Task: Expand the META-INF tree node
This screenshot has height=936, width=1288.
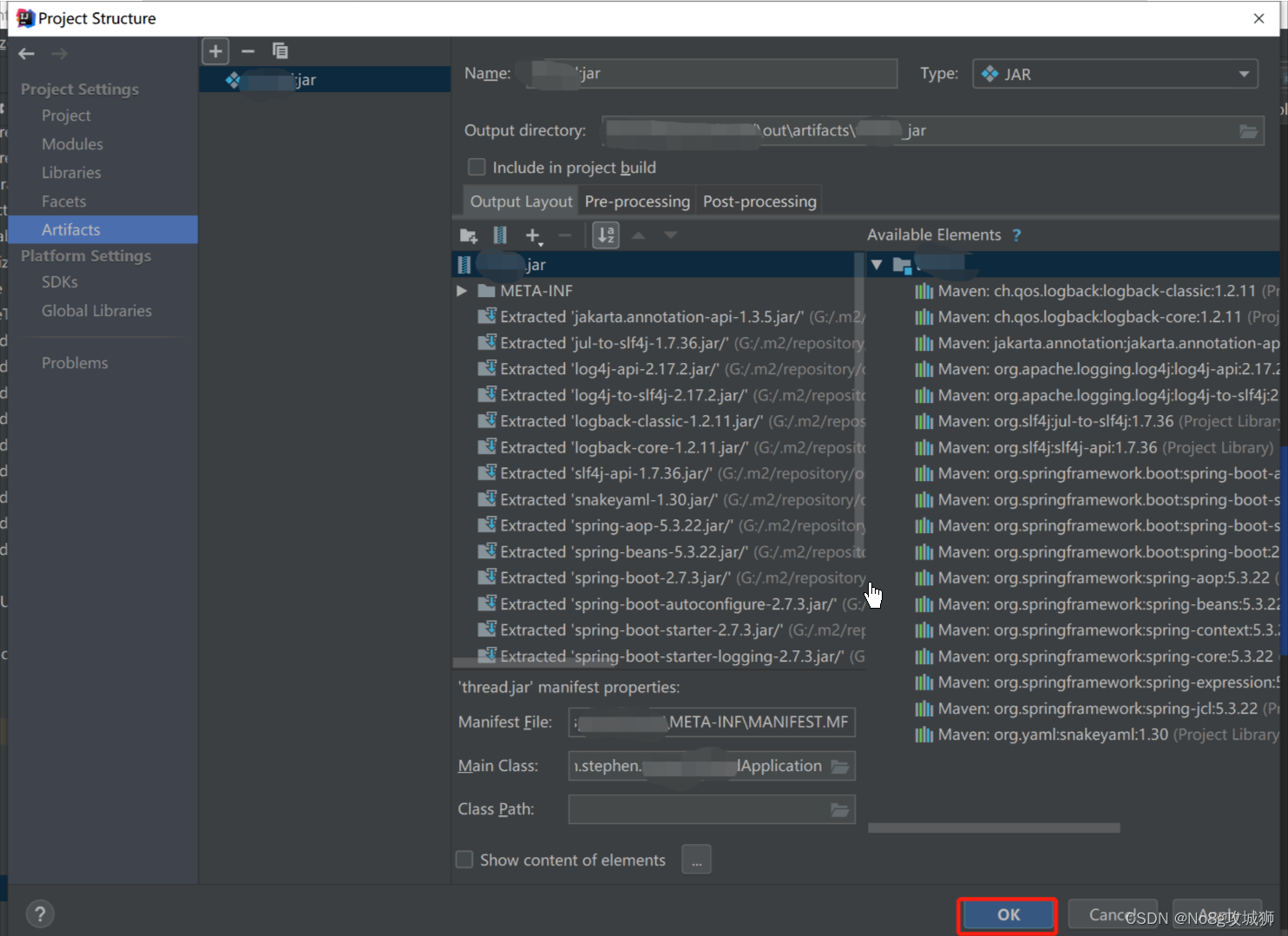Action: click(x=462, y=291)
